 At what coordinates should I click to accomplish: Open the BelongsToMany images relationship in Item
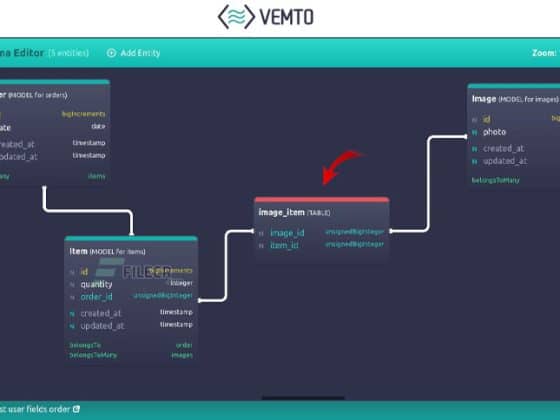(131, 355)
